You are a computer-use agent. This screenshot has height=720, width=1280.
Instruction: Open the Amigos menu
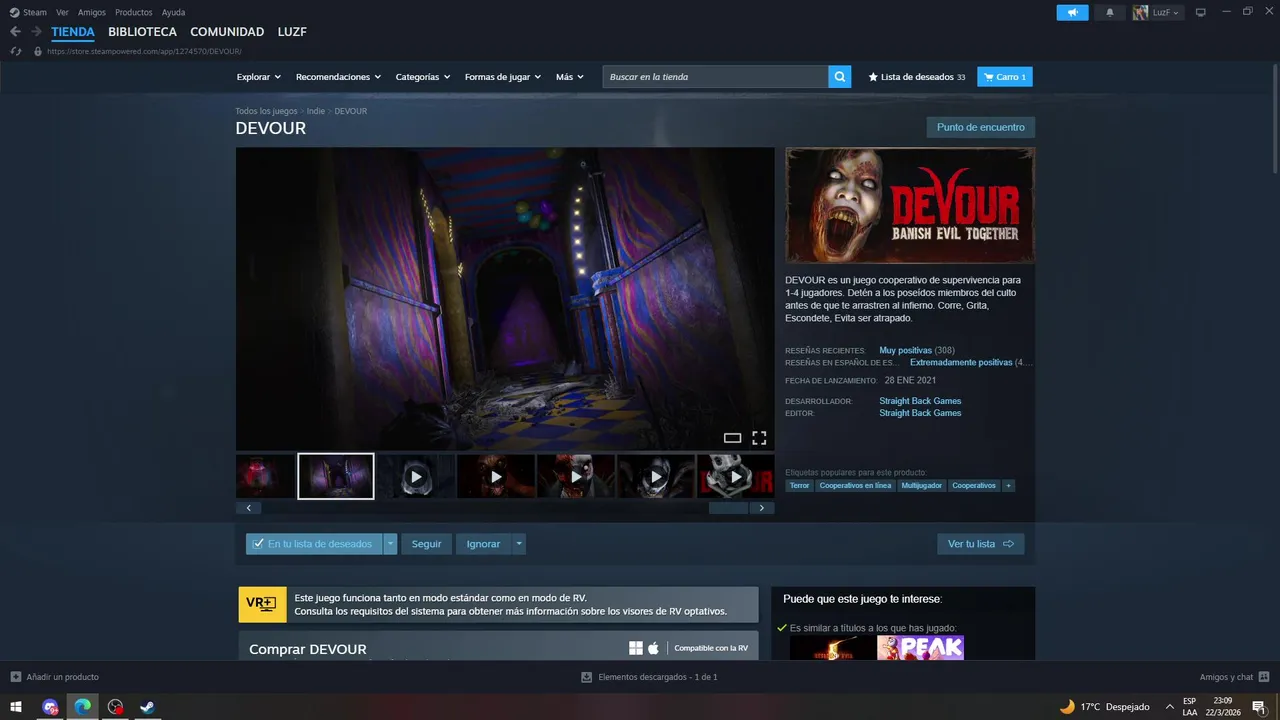click(x=92, y=12)
